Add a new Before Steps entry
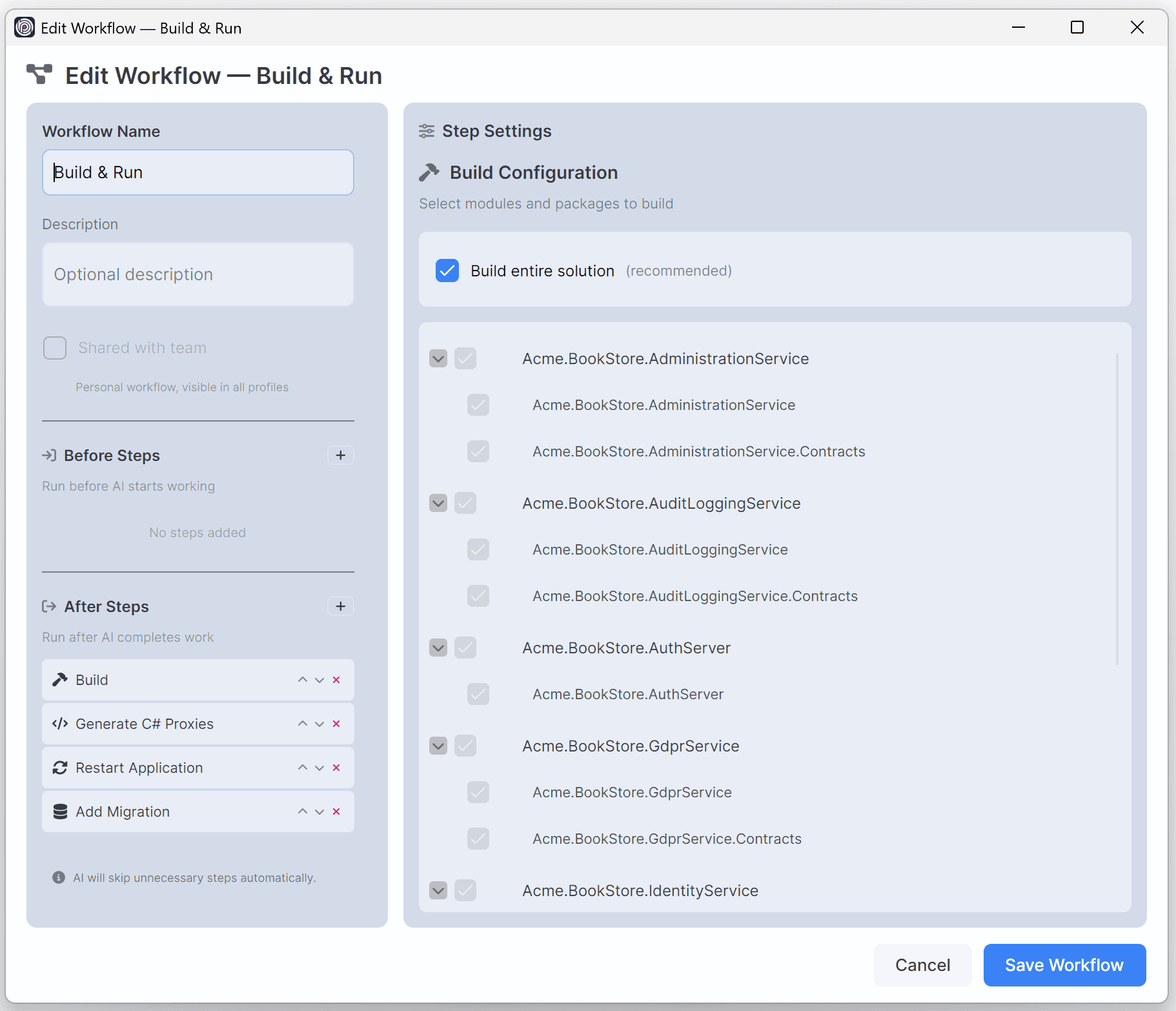Image resolution: width=1176 pixels, height=1011 pixels. [341, 455]
